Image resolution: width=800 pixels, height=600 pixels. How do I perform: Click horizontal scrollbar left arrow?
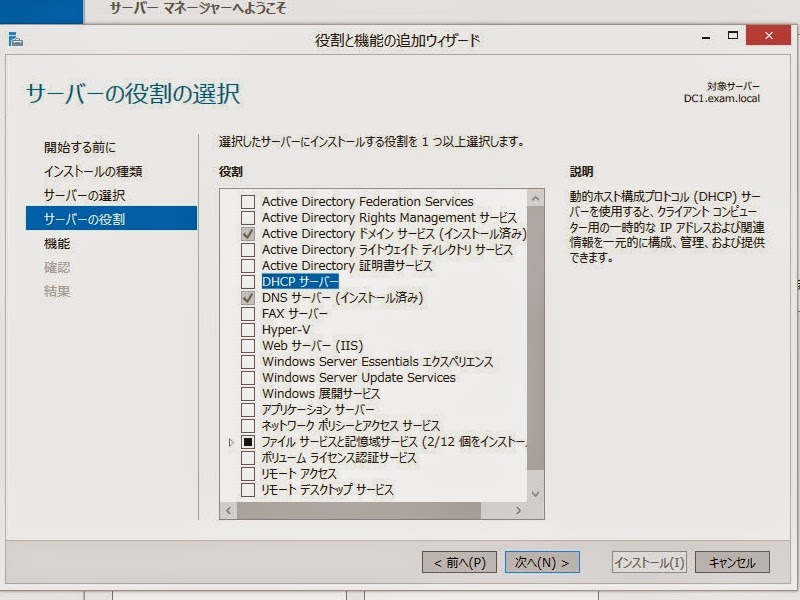(x=229, y=510)
